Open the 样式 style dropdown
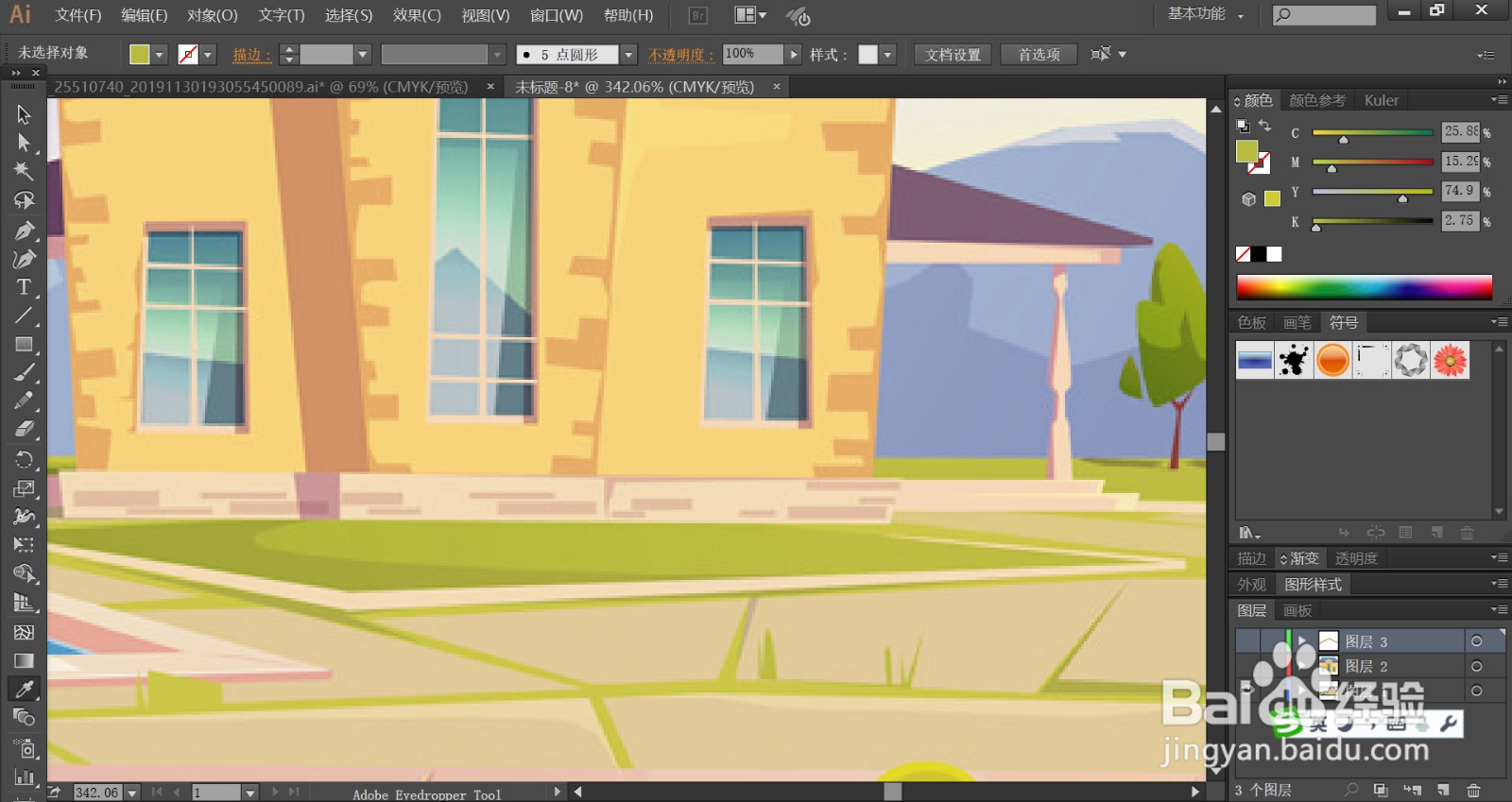The width and height of the screenshot is (1512, 802). pyautogui.click(x=887, y=55)
